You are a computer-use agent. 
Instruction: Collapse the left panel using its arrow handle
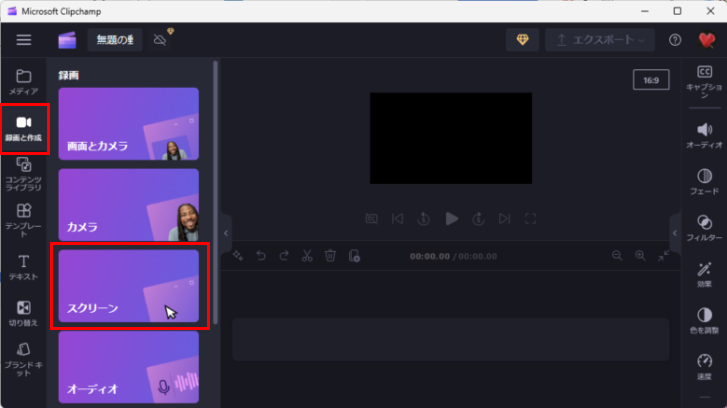(x=226, y=232)
